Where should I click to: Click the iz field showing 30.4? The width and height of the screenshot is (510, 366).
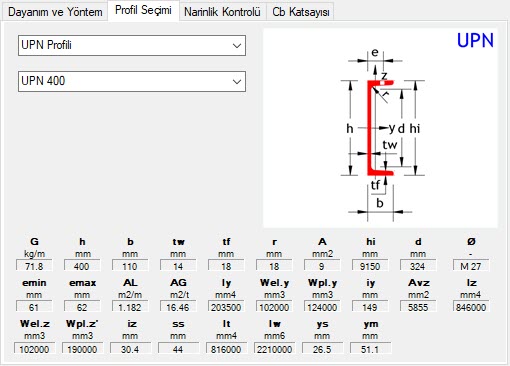(130, 349)
